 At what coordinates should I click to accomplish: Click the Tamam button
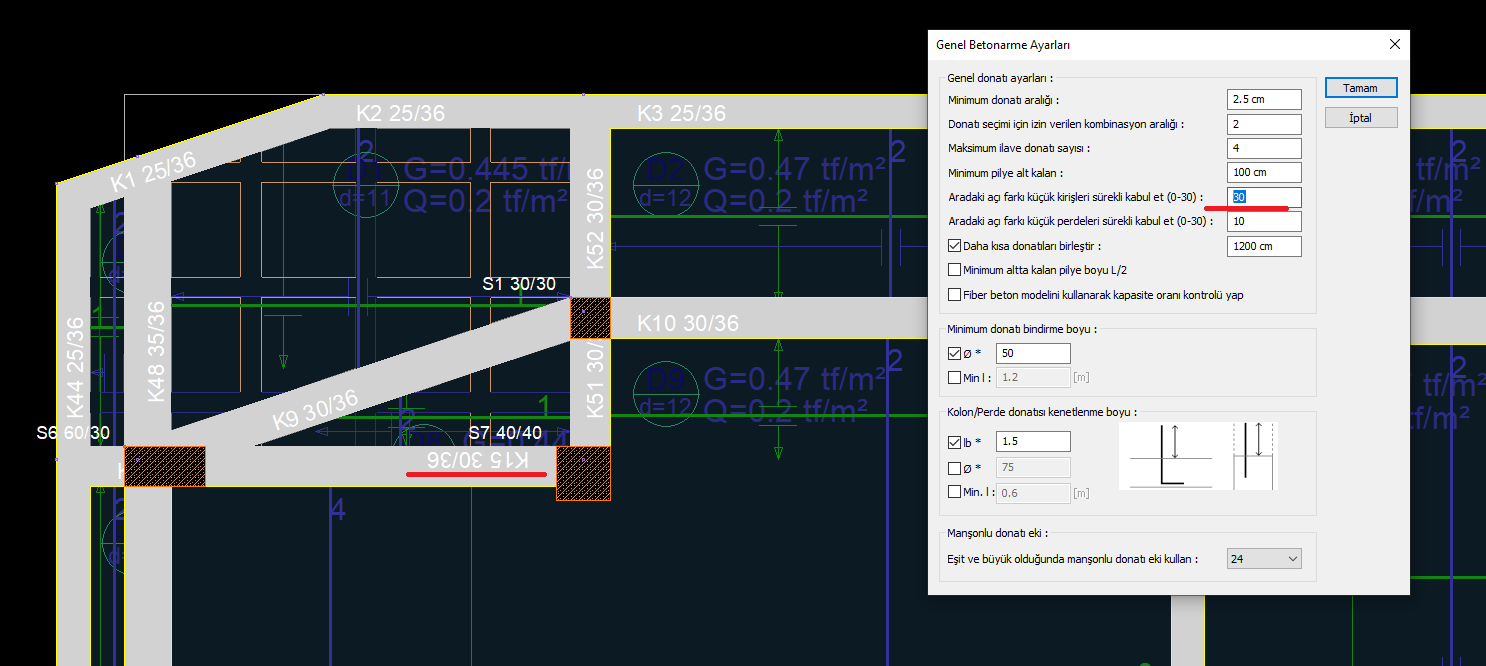click(x=1360, y=88)
